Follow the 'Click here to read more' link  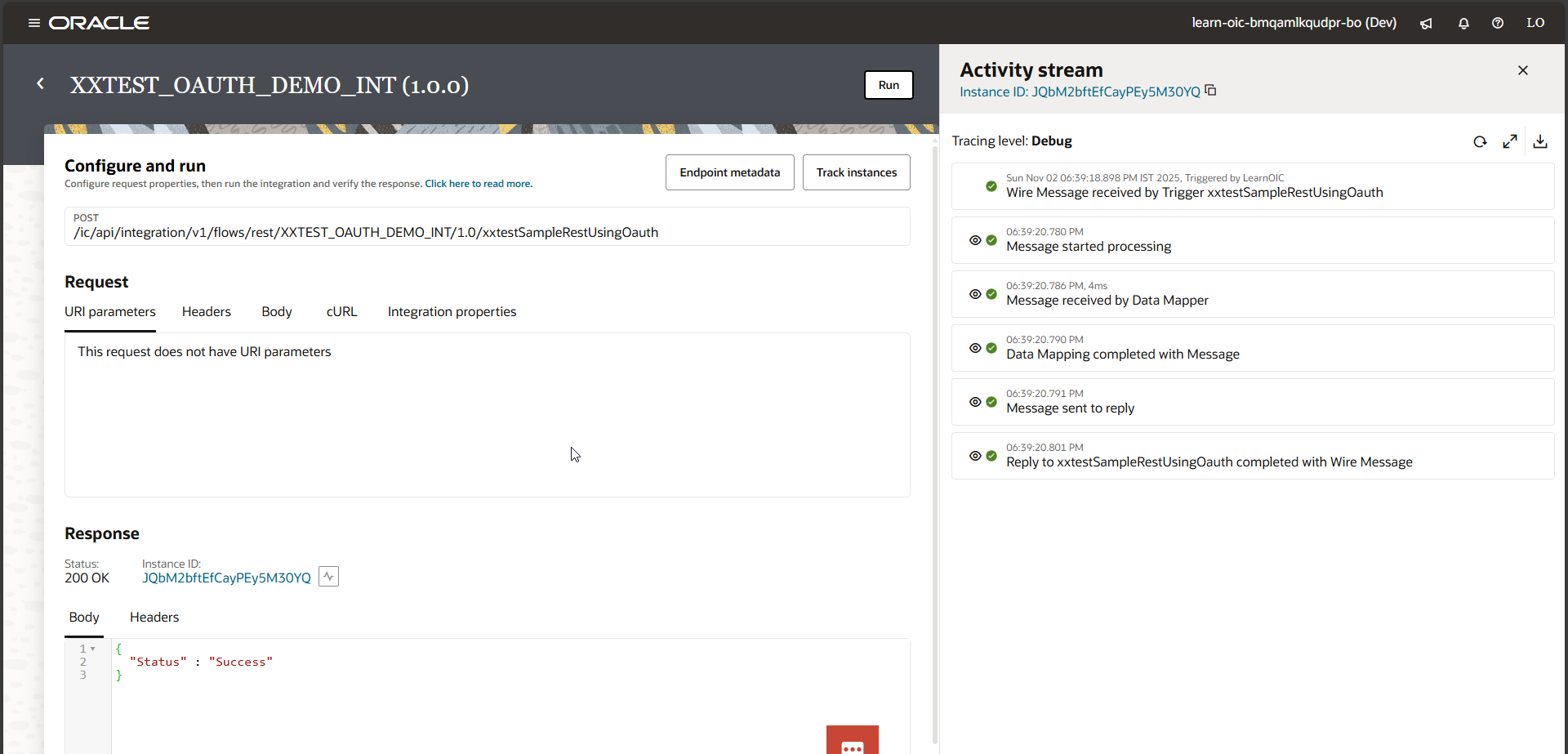(x=479, y=184)
